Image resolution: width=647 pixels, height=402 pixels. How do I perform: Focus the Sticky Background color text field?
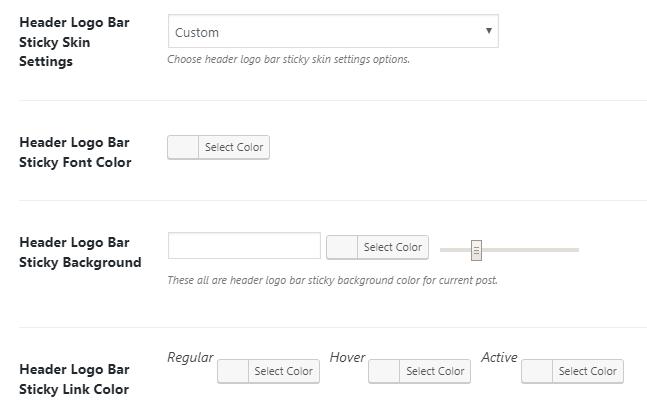(x=244, y=246)
